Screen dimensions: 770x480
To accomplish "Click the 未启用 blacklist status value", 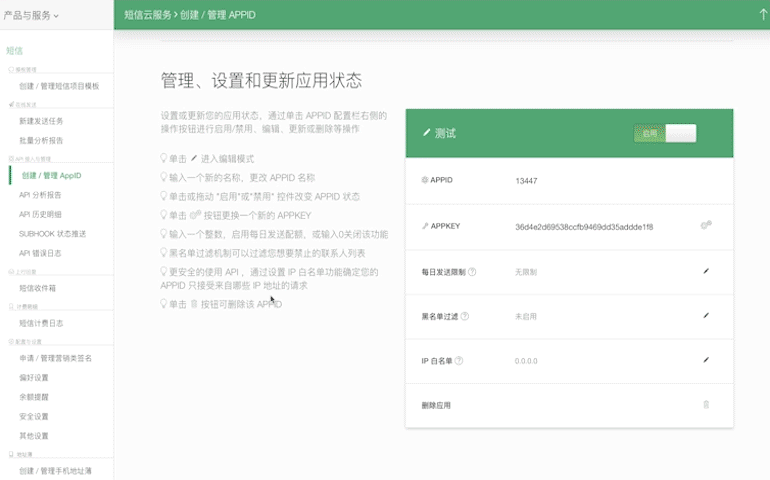I will click(525, 316).
